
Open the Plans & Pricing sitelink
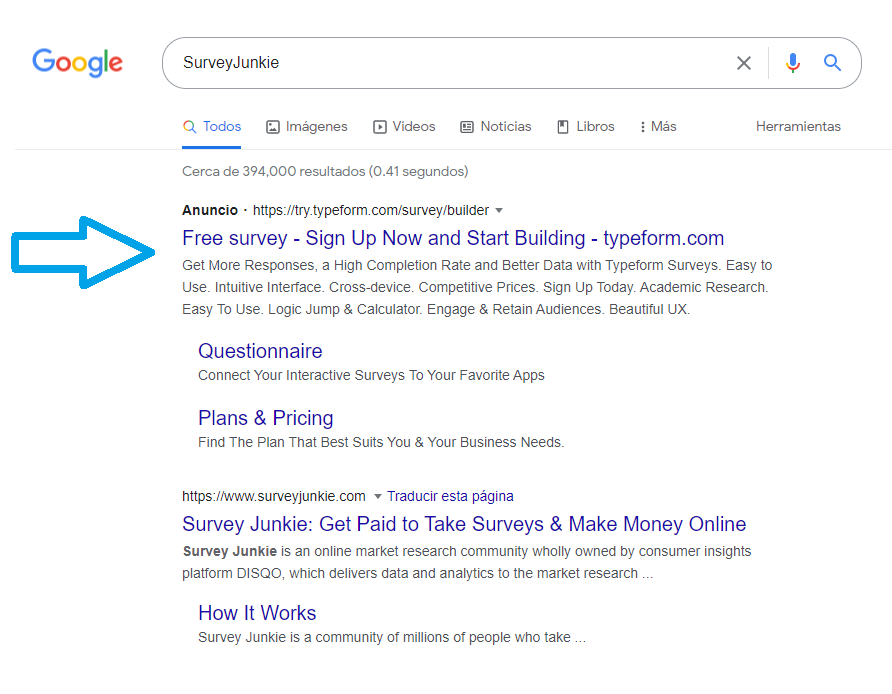pyautogui.click(x=266, y=418)
